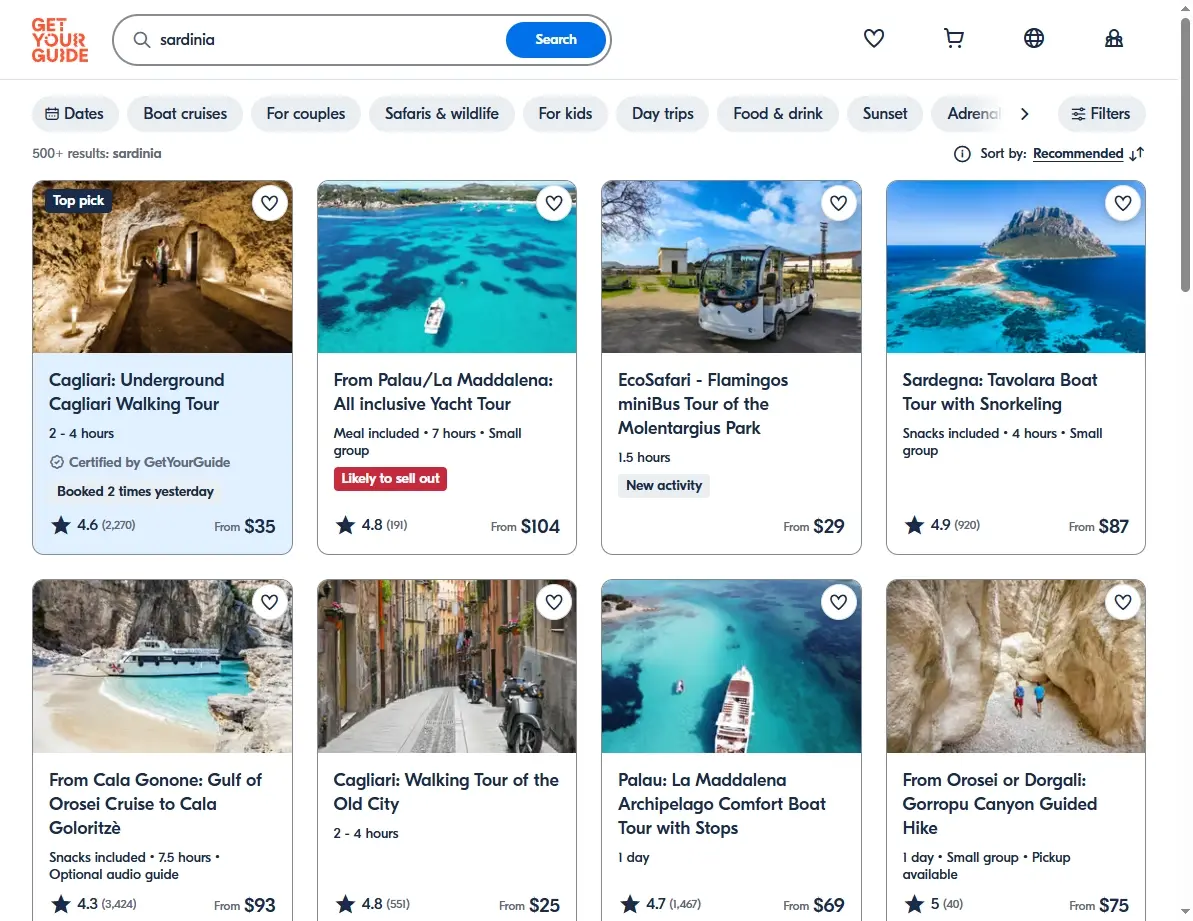Click the certified badge icon by GetYourGuide
The height and width of the screenshot is (921, 1193).
pos(57,462)
